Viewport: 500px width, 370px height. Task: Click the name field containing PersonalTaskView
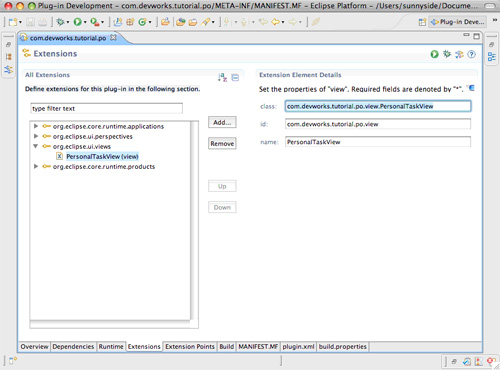click(378, 142)
